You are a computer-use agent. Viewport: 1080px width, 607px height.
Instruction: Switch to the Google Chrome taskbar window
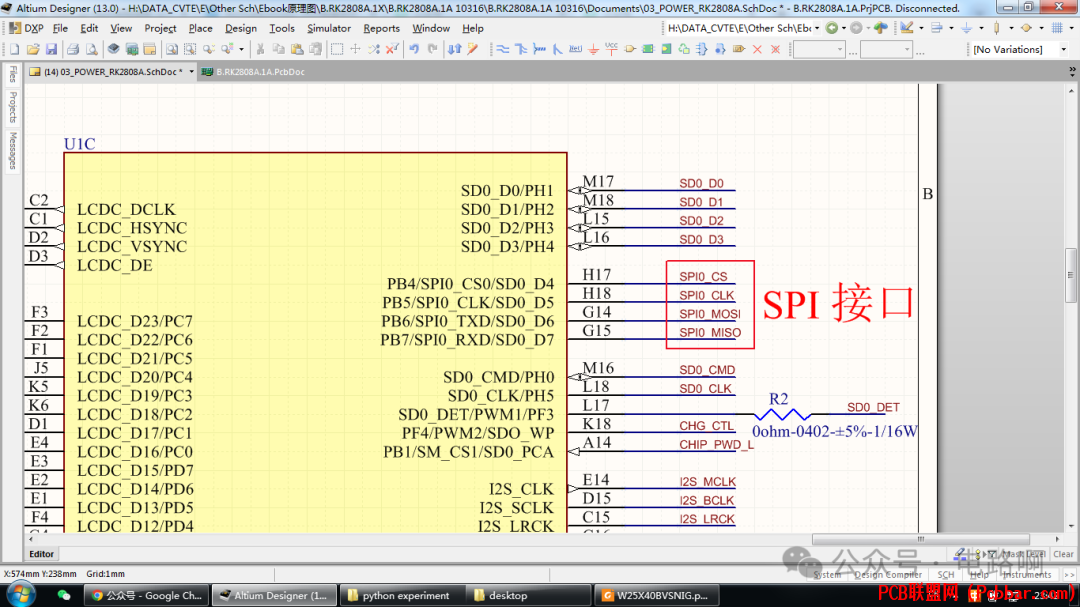(147, 595)
